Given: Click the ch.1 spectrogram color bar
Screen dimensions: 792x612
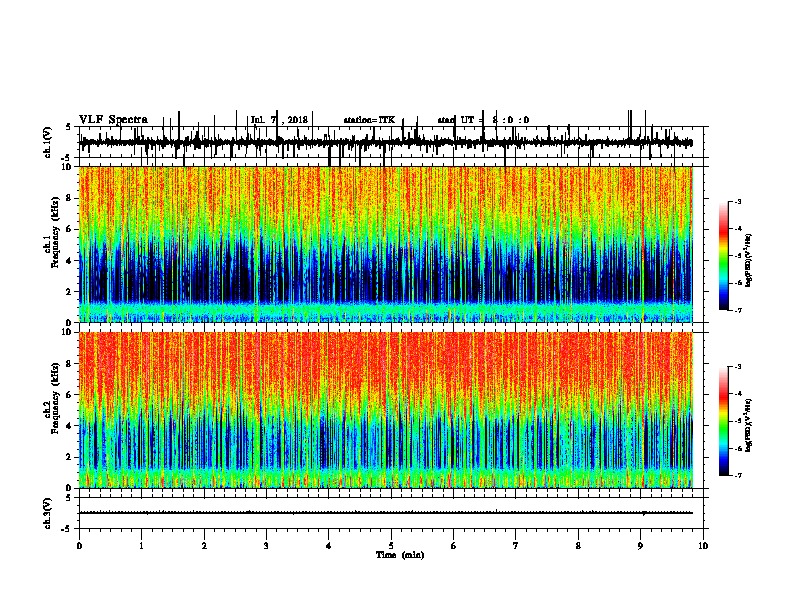Looking at the screenshot, I should (x=723, y=256).
